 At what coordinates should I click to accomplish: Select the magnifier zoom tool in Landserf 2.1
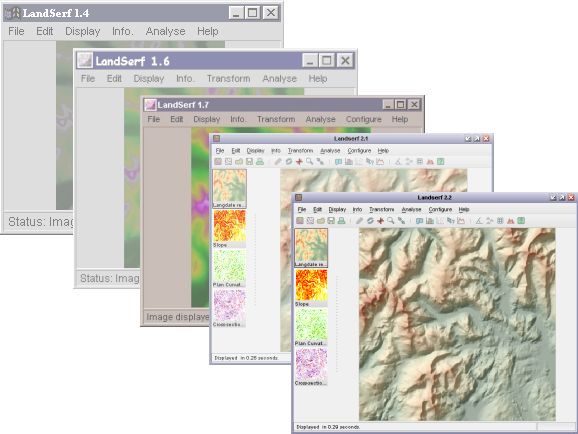pos(309,162)
